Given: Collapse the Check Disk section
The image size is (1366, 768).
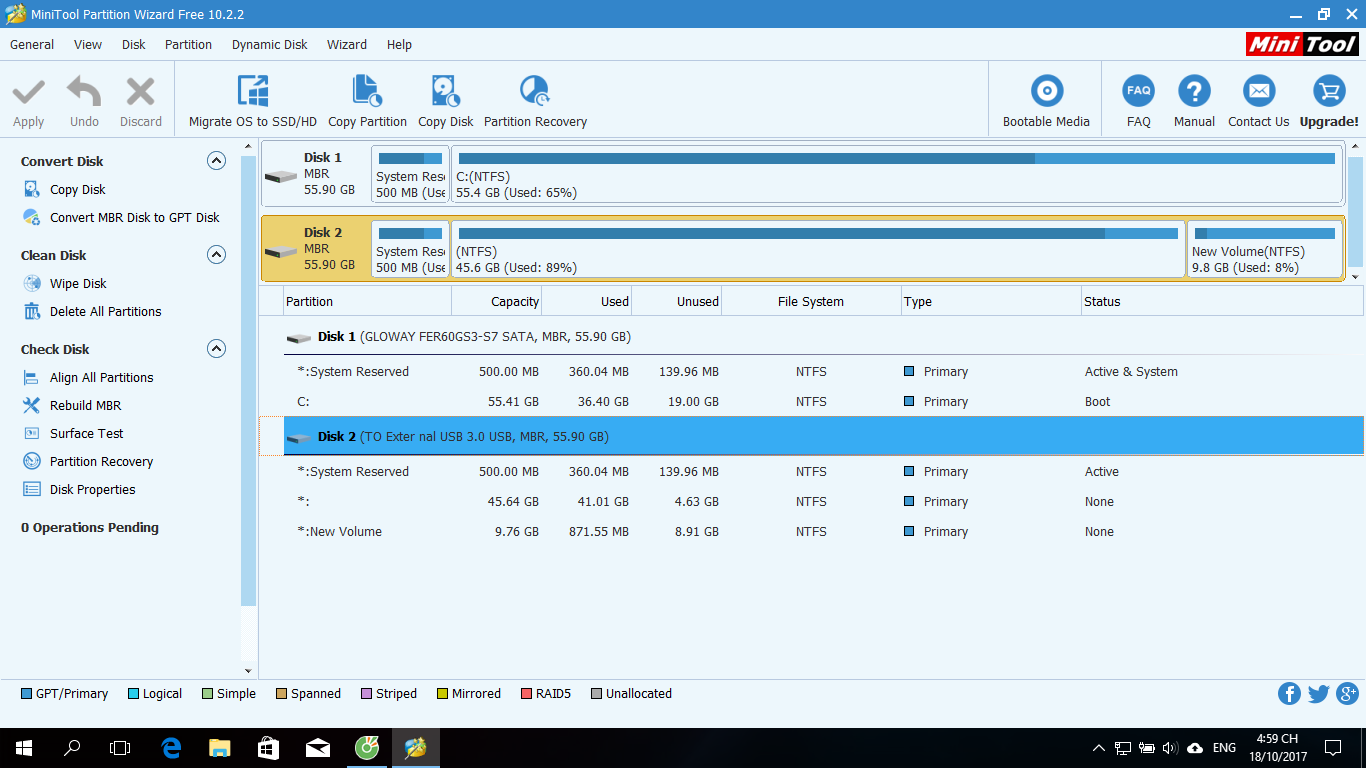Looking at the screenshot, I should (x=216, y=349).
